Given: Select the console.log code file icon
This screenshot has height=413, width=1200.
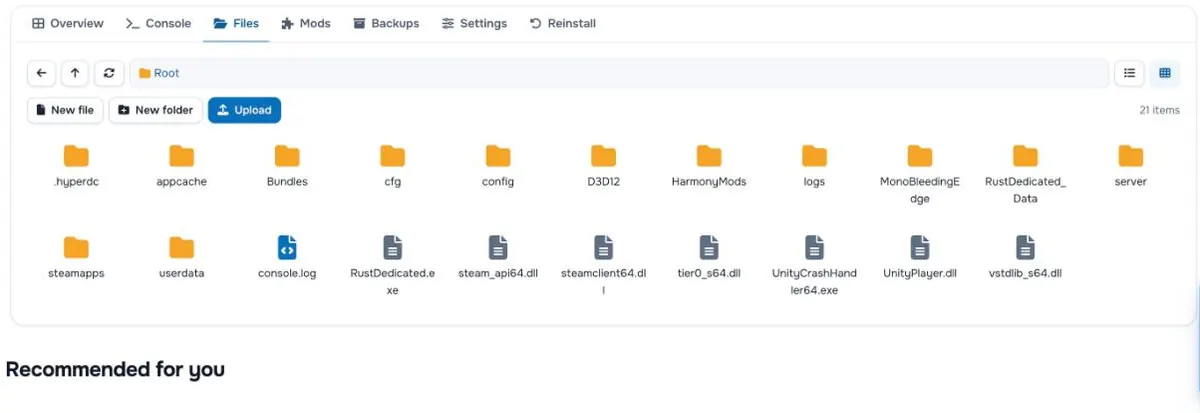Looking at the screenshot, I should coord(287,247).
